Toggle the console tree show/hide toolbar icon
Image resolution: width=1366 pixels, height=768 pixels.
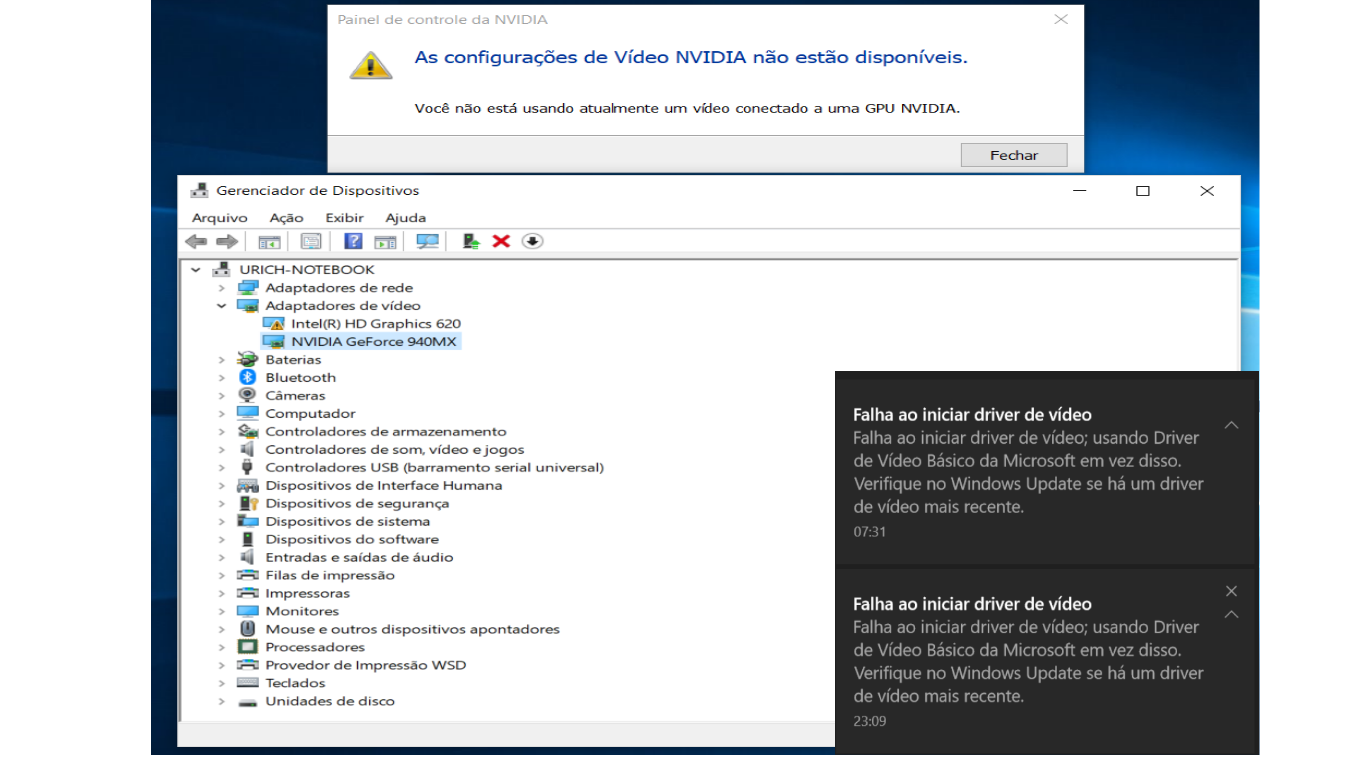tap(269, 241)
